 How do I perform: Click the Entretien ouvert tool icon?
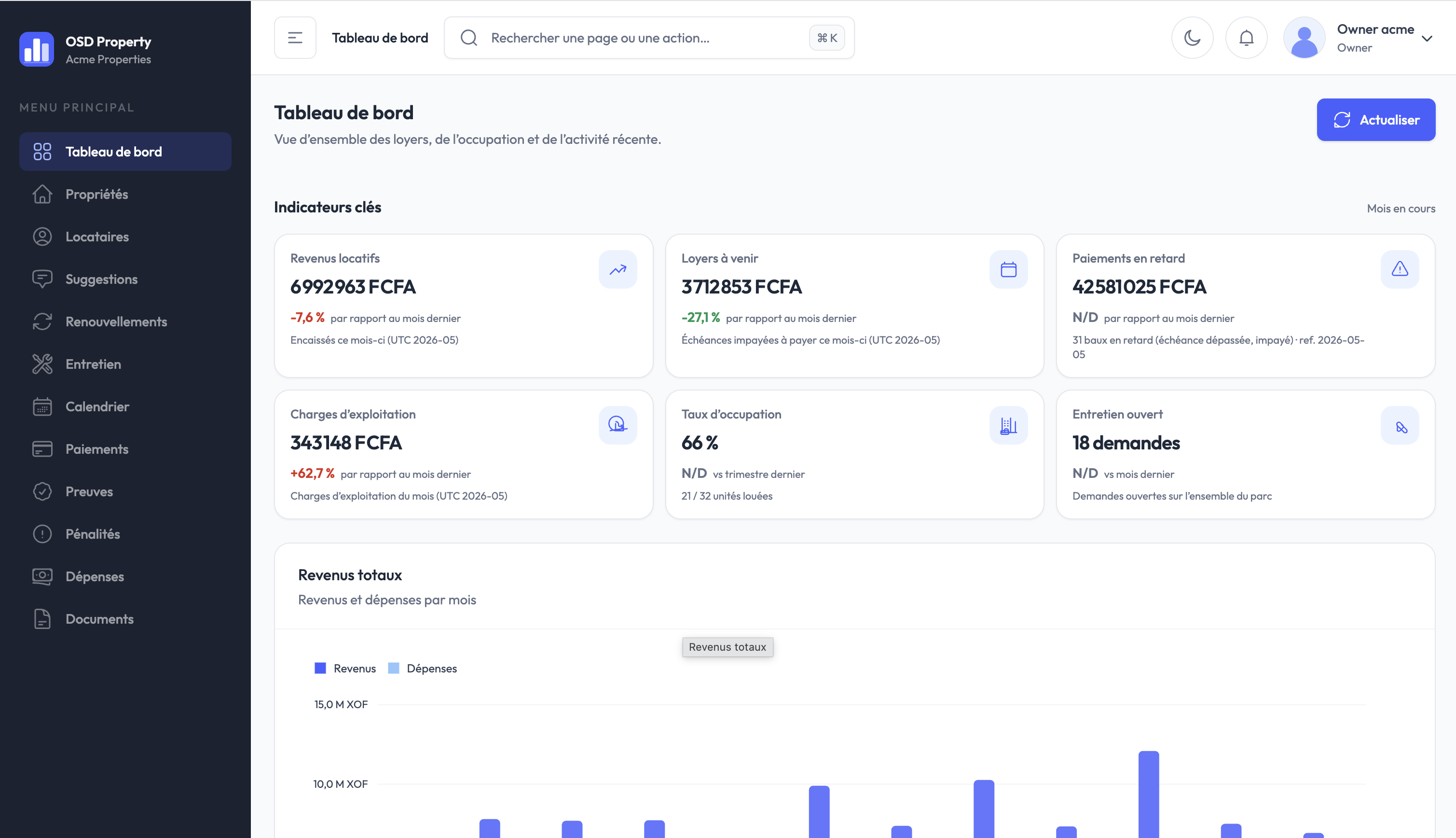[1399, 425]
